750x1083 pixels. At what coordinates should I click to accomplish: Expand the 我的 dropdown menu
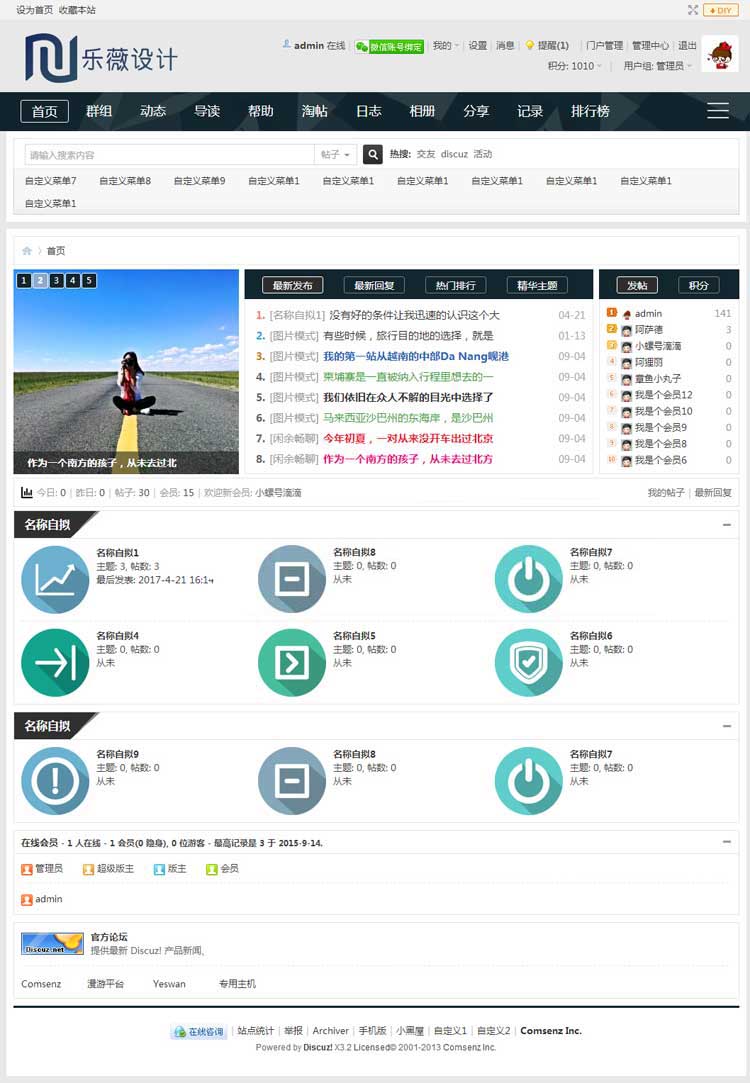446,46
